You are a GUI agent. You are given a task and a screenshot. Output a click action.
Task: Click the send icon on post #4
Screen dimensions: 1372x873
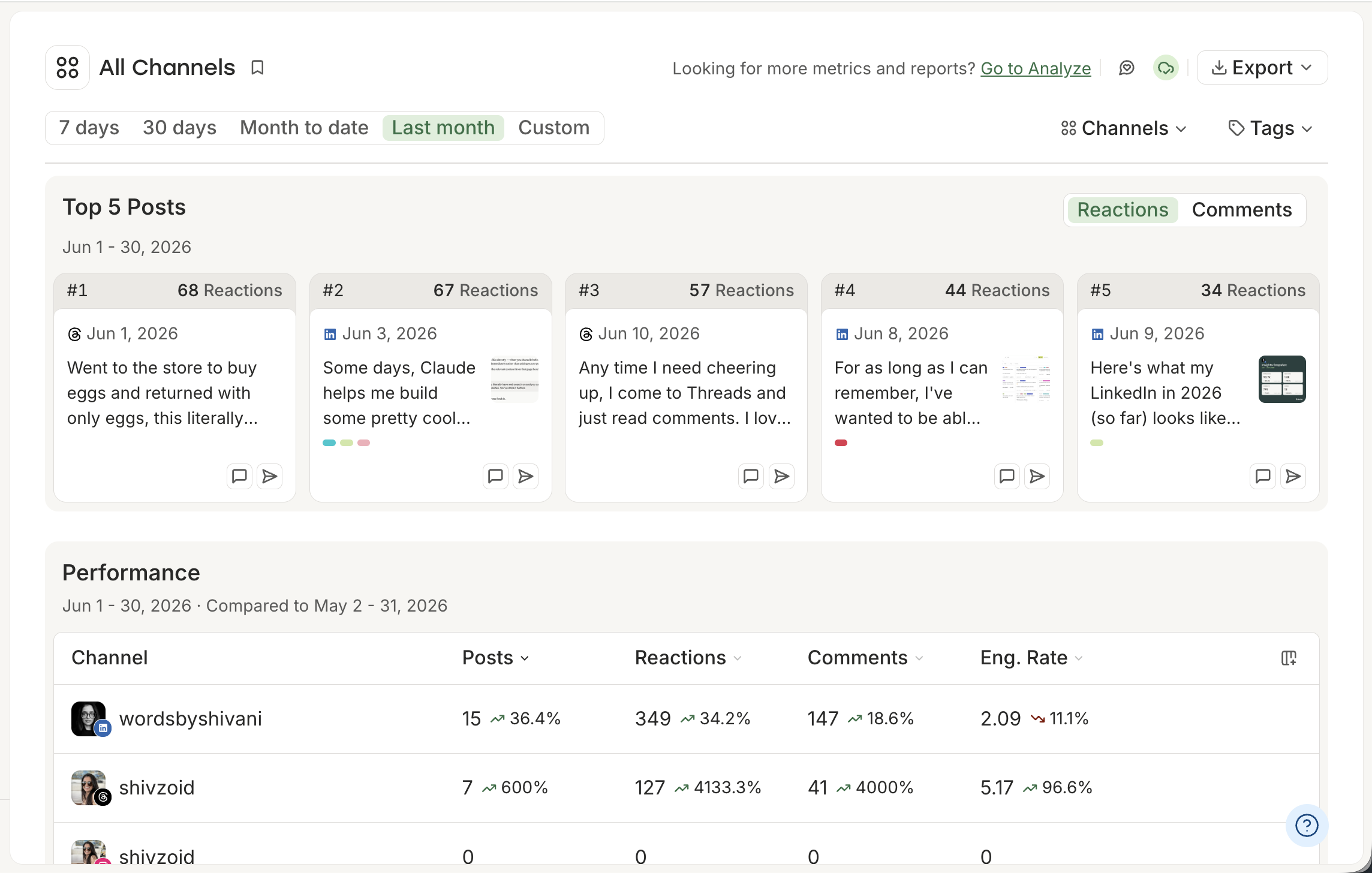[1037, 476]
